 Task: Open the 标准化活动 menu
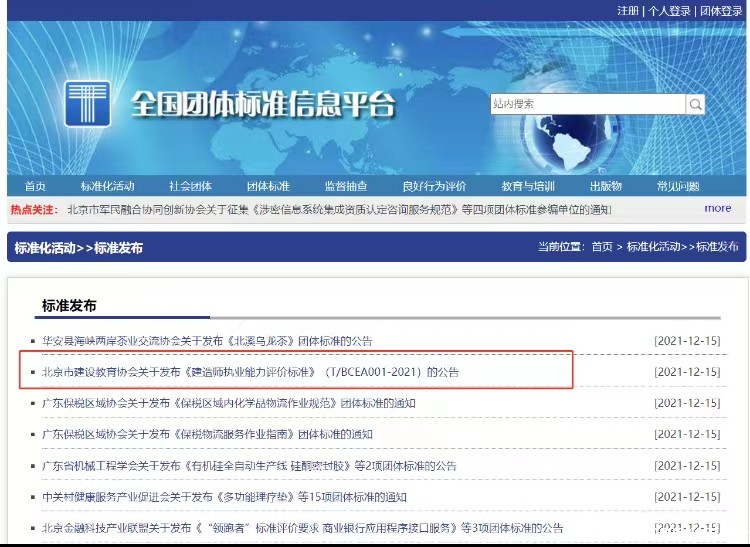click(x=108, y=186)
